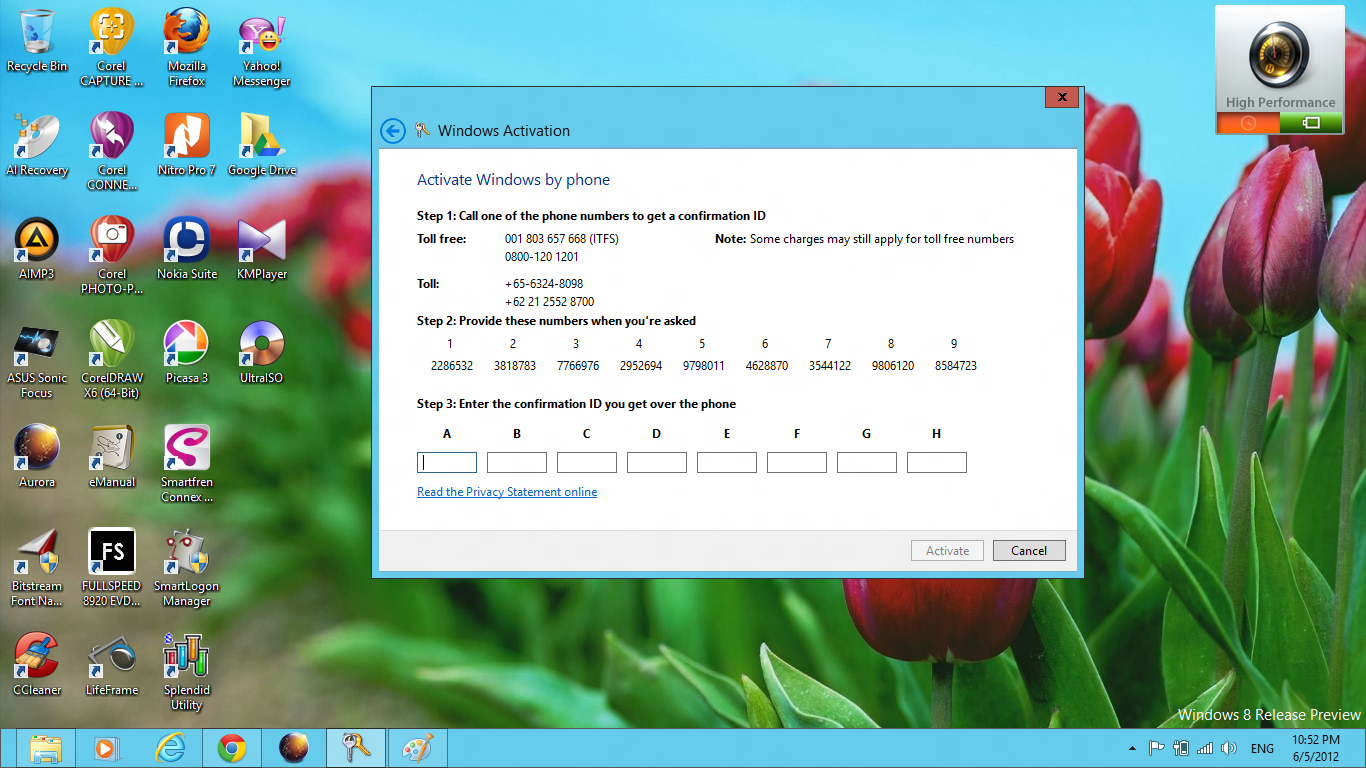Show hidden tray icons arrow
Screen dimensions: 1366x768
click(x=1132, y=748)
